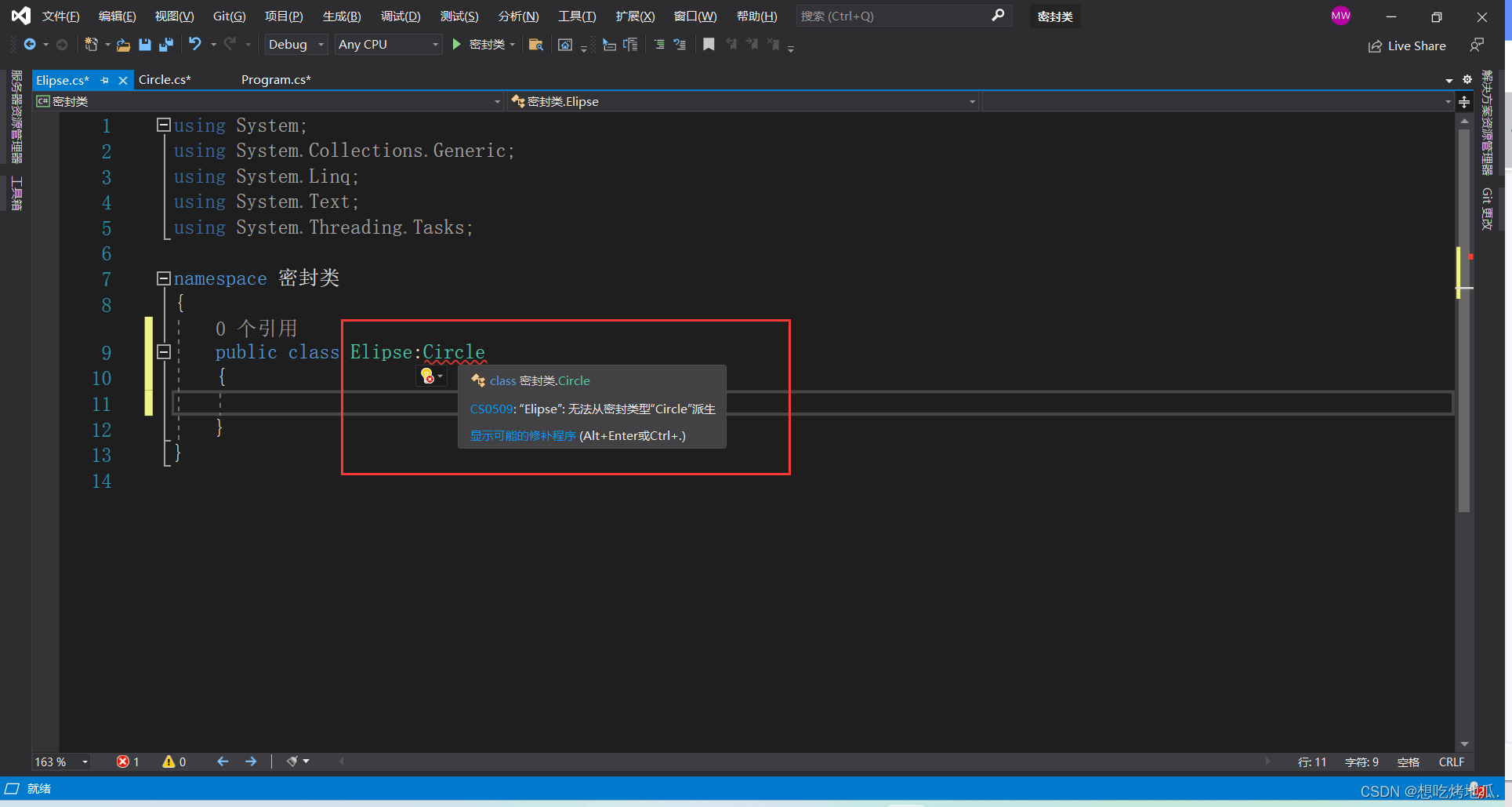Toggle pin on the Elipse.cs tab
This screenshot has width=1512, height=807.
click(104, 80)
